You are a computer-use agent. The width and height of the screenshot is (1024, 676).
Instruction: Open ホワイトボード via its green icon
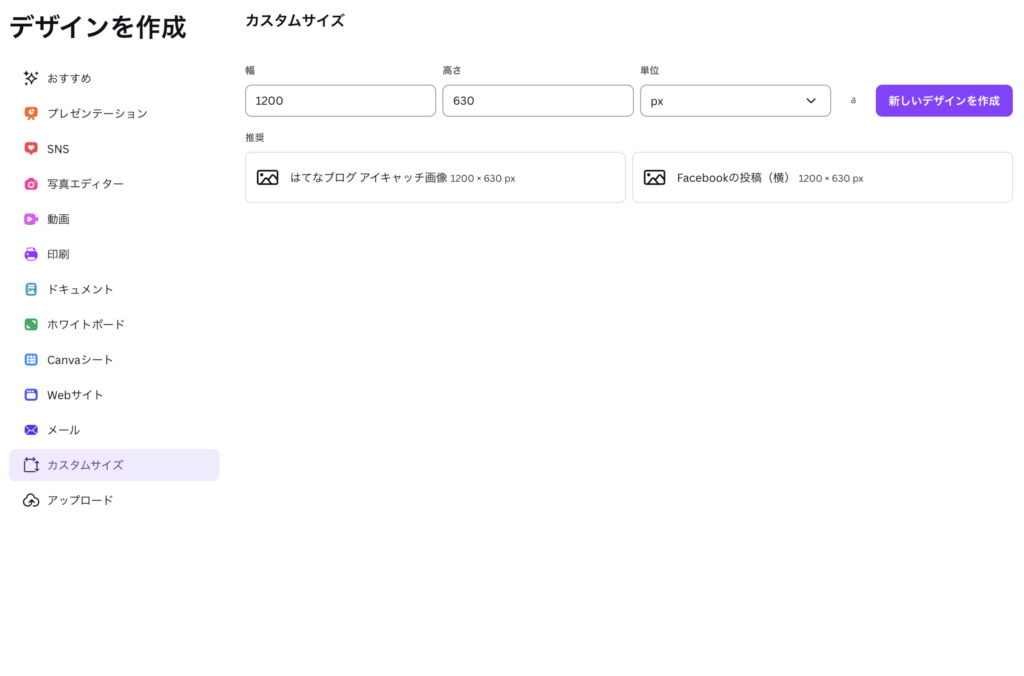pyautogui.click(x=31, y=324)
